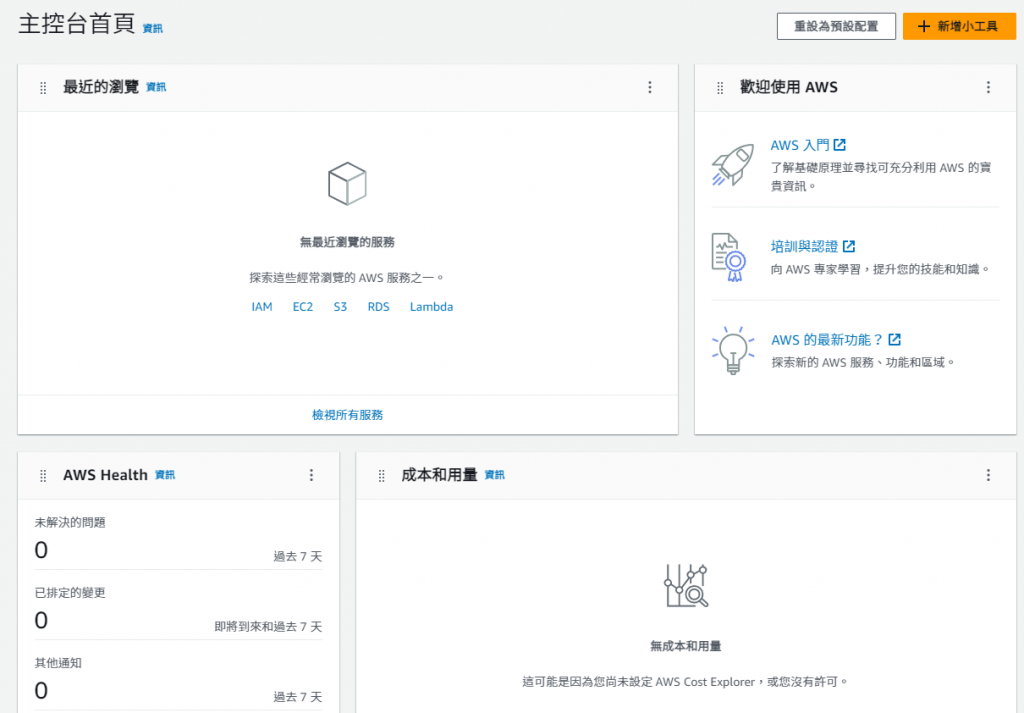Open the IAM service link
1024x713 pixels.
[x=262, y=307]
